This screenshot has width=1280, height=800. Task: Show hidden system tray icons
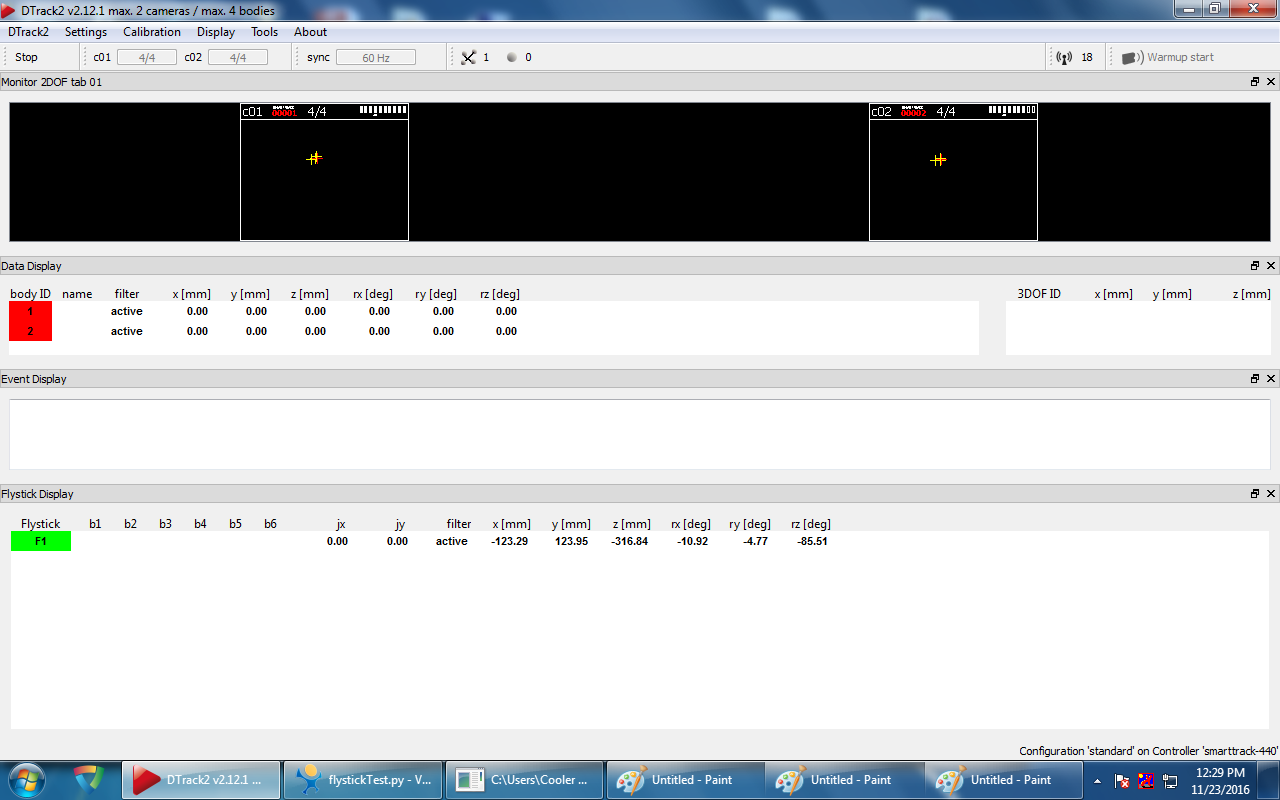[x=1098, y=781]
